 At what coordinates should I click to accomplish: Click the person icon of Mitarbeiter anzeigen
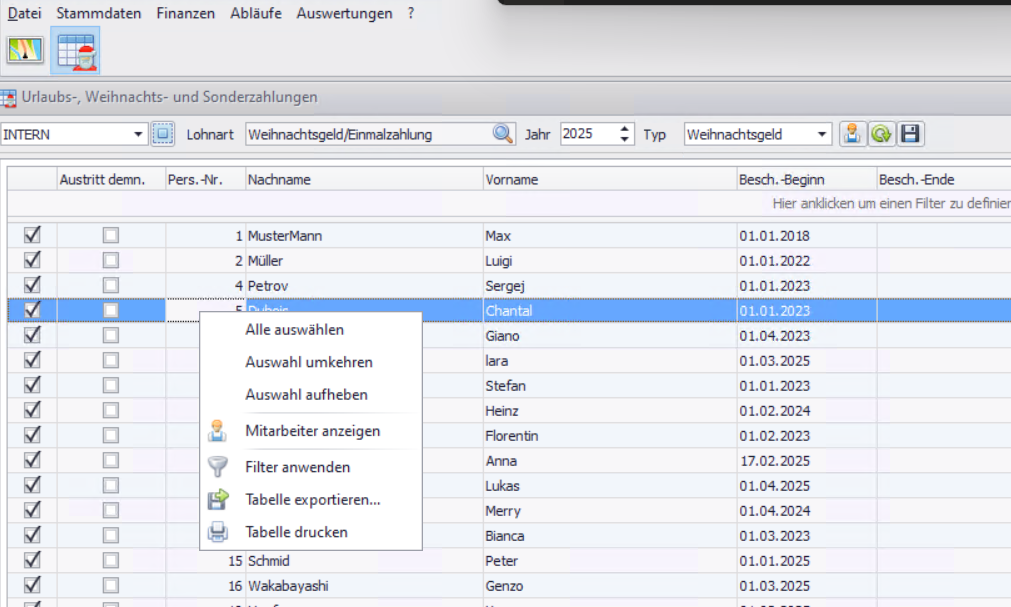pos(217,431)
